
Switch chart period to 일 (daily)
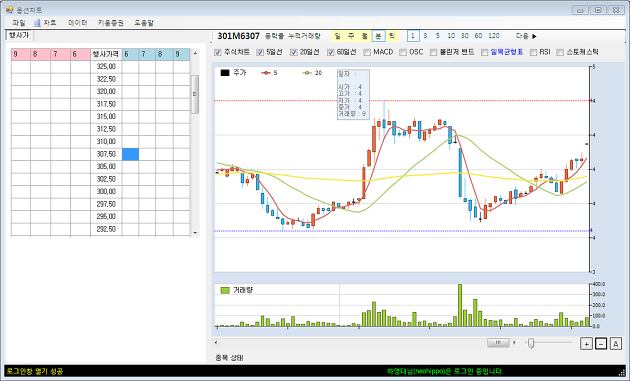pos(338,36)
